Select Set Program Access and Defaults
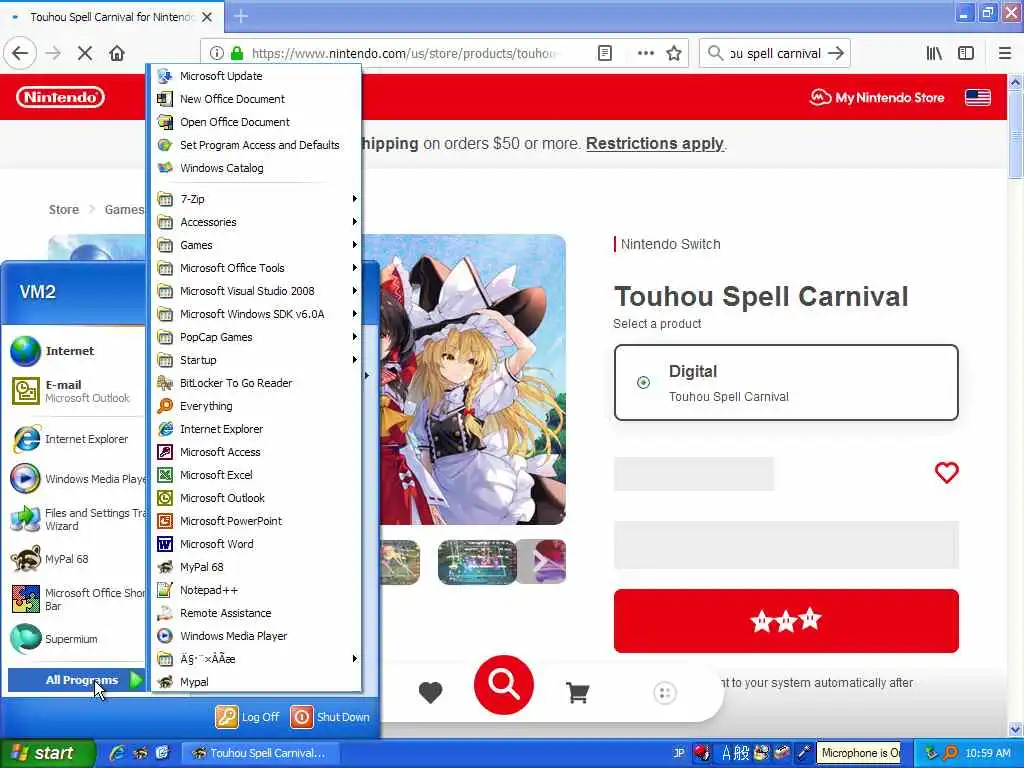Screen dimensions: 1024x768 pos(257,145)
